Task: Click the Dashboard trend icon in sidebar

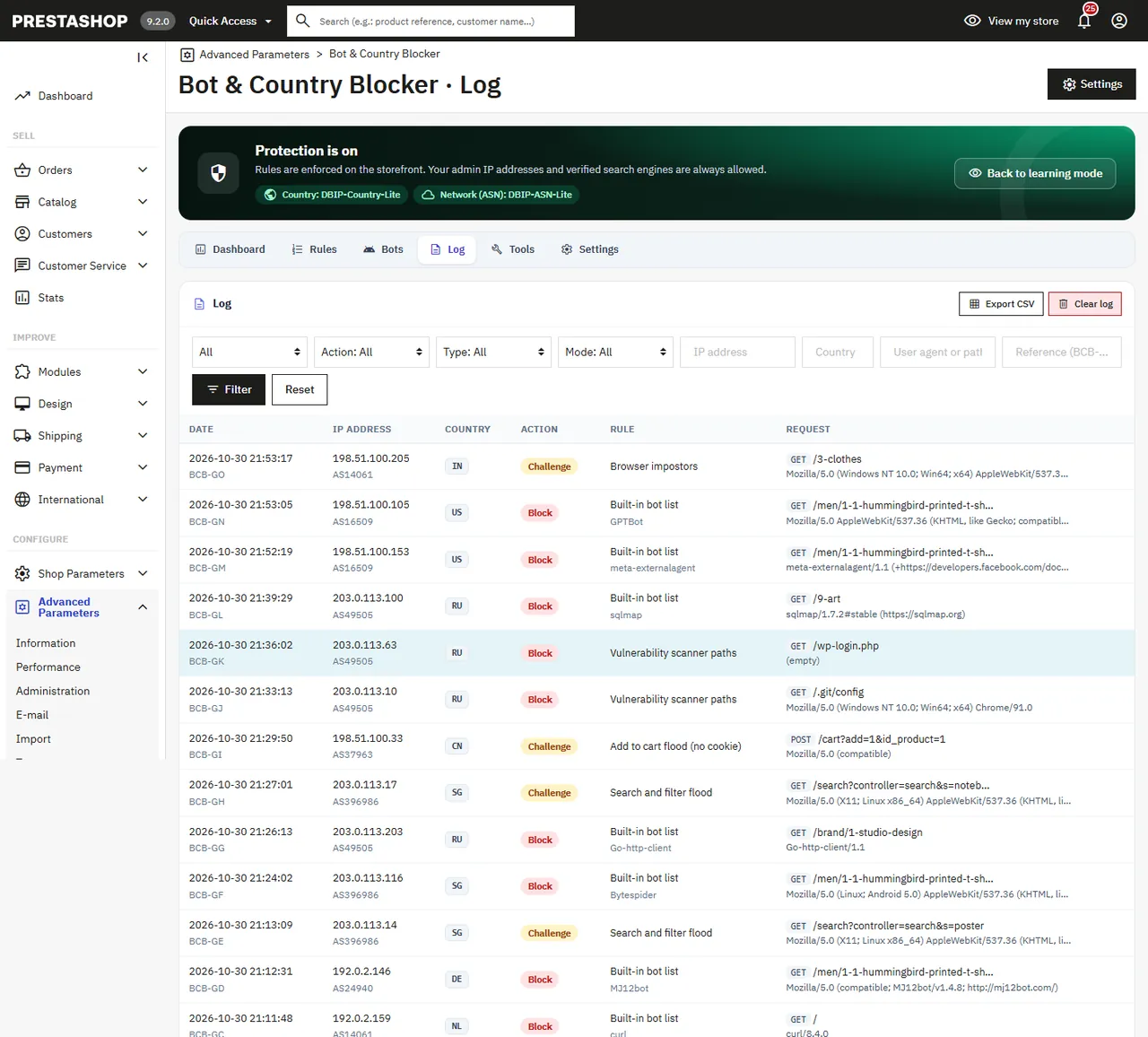Action: click(x=22, y=96)
